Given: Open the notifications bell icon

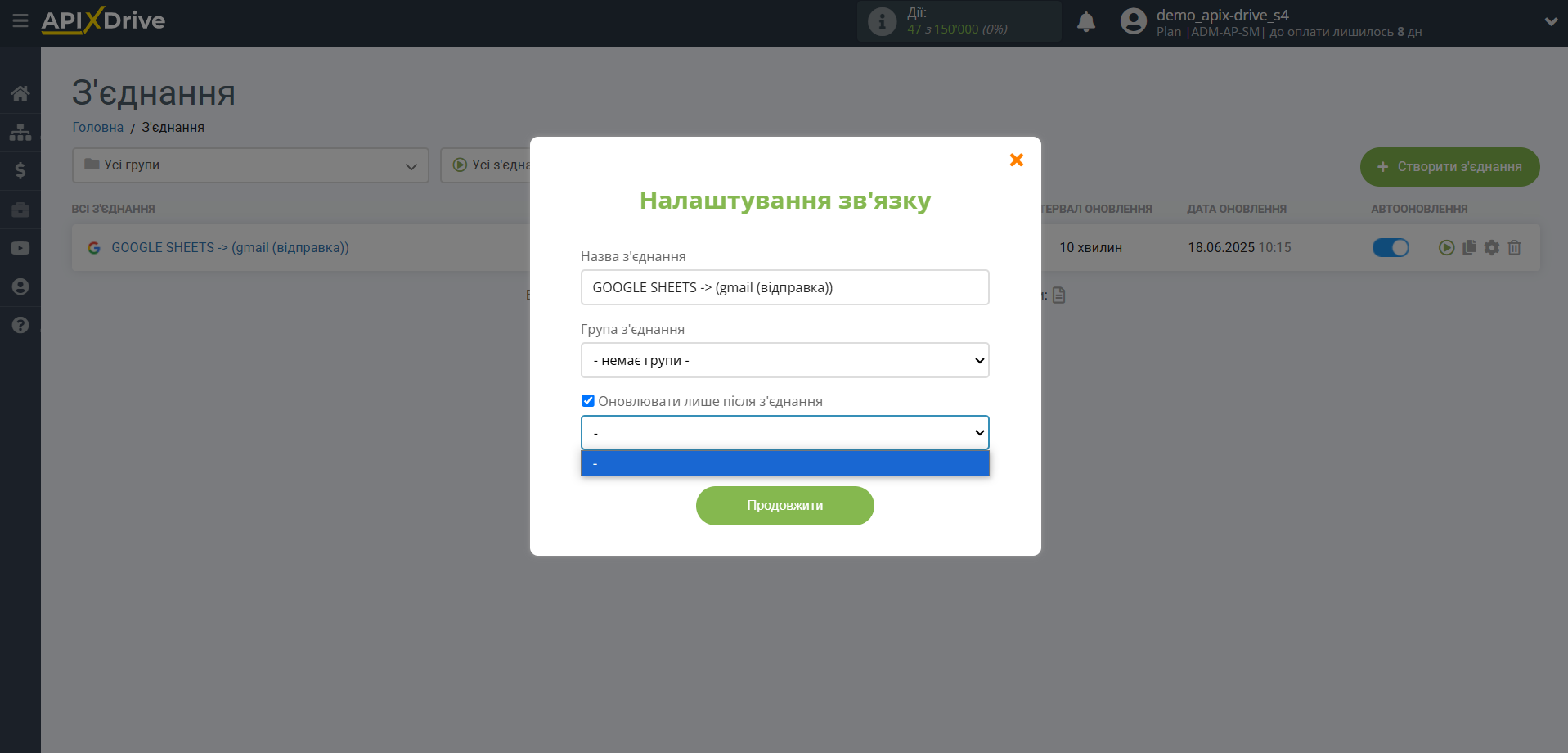Looking at the screenshot, I should [x=1086, y=22].
